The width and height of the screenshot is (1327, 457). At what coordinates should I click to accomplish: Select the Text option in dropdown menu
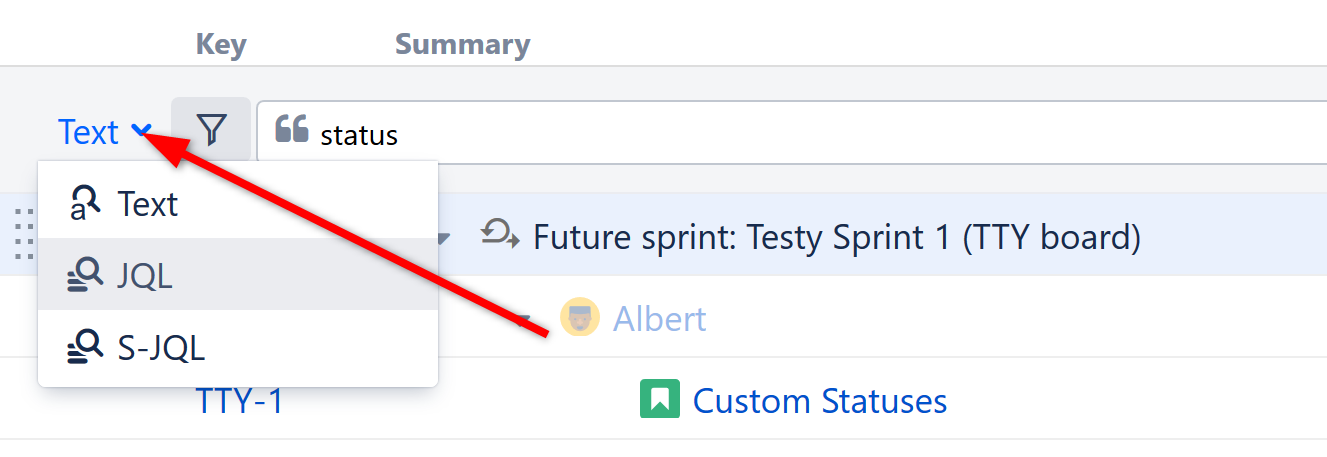pos(147,204)
